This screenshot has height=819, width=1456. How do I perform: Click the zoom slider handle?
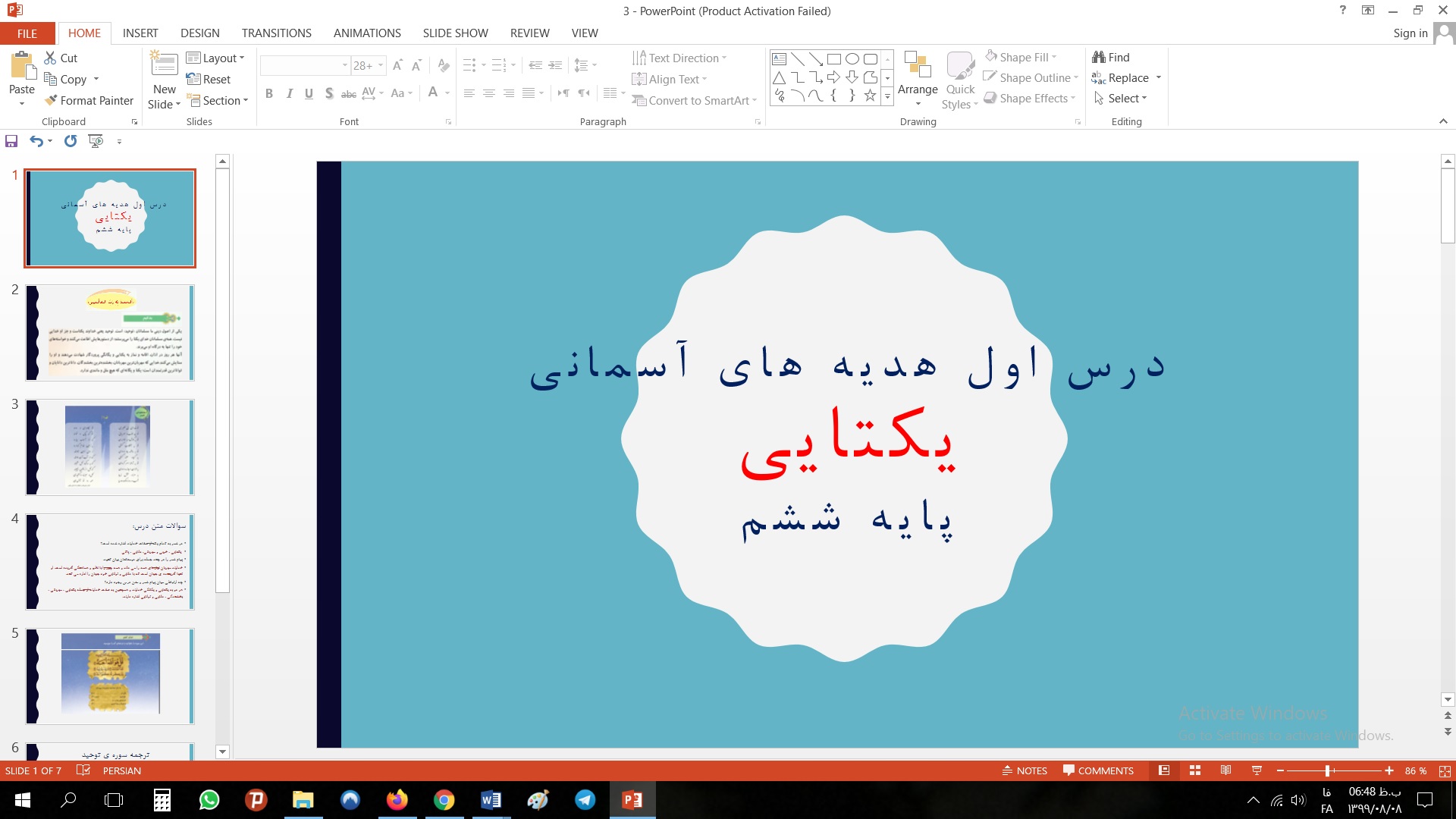pos(1327,770)
